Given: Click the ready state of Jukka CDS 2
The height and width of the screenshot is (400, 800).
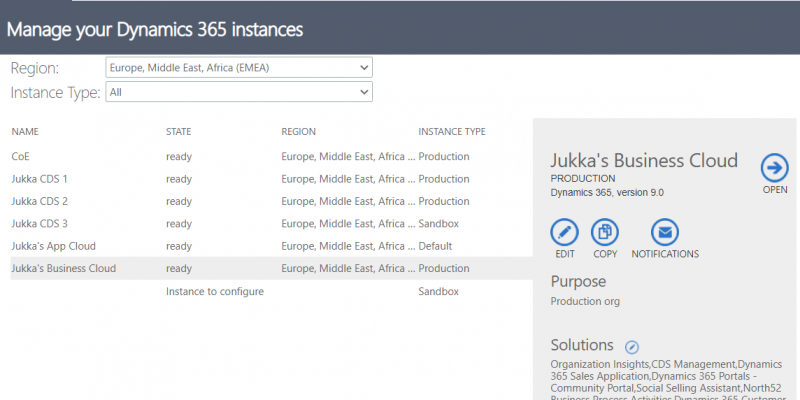Looking at the screenshot, I should click(179, 202).
